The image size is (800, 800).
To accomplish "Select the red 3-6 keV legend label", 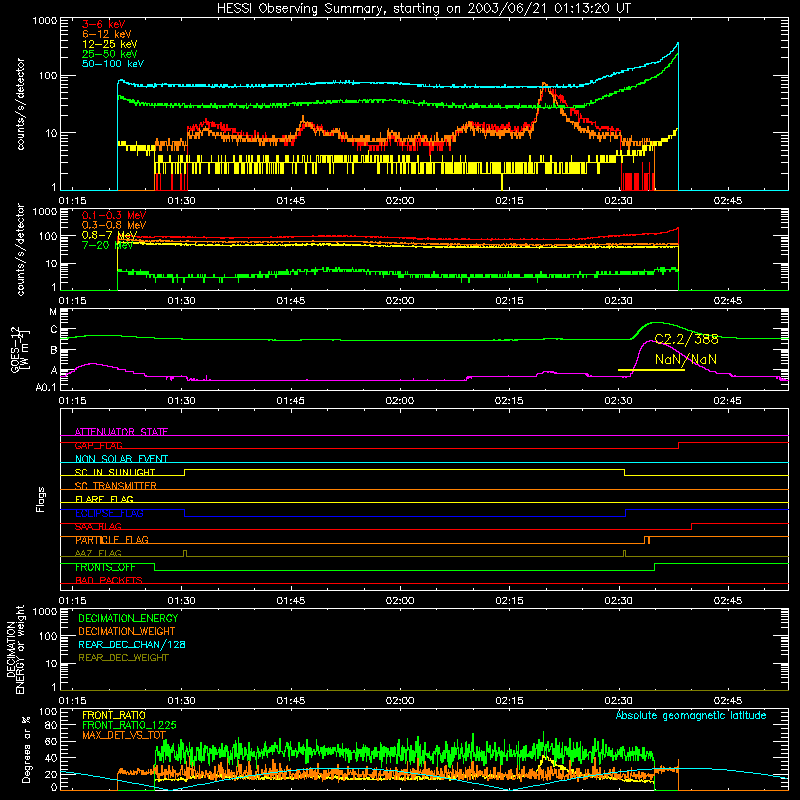I will click(x=103, y=24).
